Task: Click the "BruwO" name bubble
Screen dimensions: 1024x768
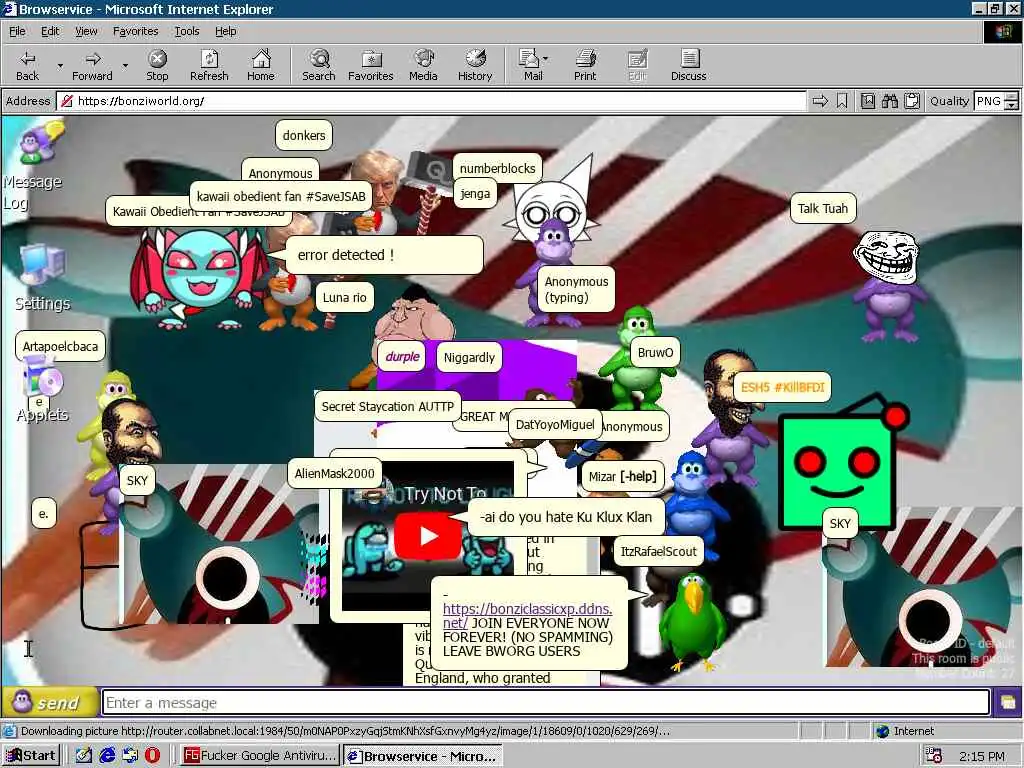Action: pos(655,353)
